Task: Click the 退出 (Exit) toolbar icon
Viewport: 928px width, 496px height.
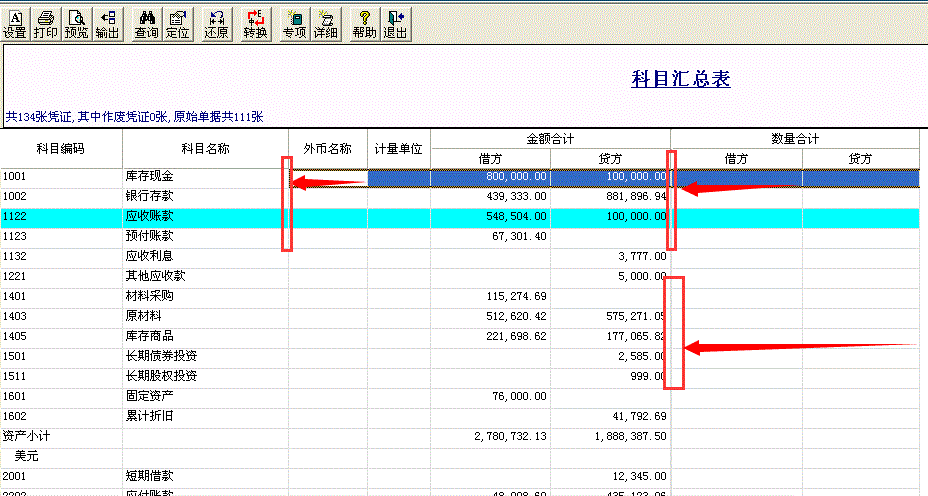Action: point(395,23)
